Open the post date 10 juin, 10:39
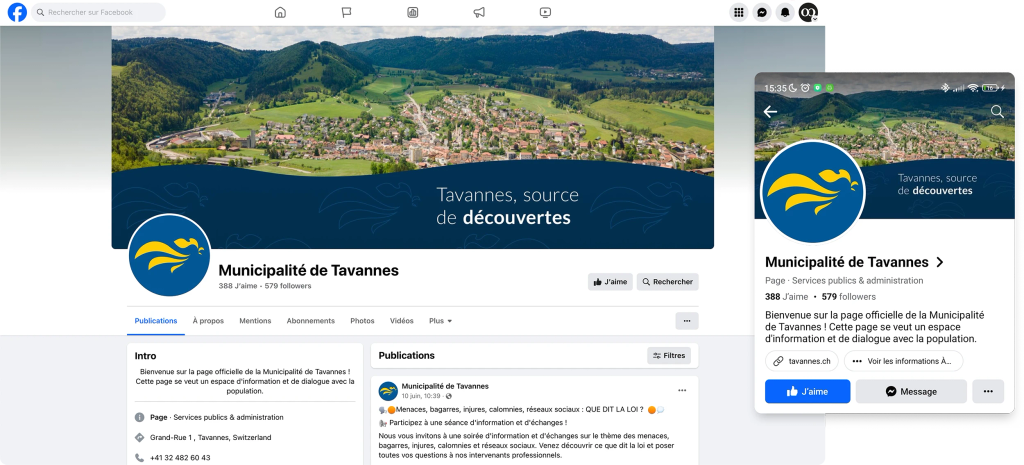Image resolution: width=1024 pixels, height=465 pixels. point(421,396)
